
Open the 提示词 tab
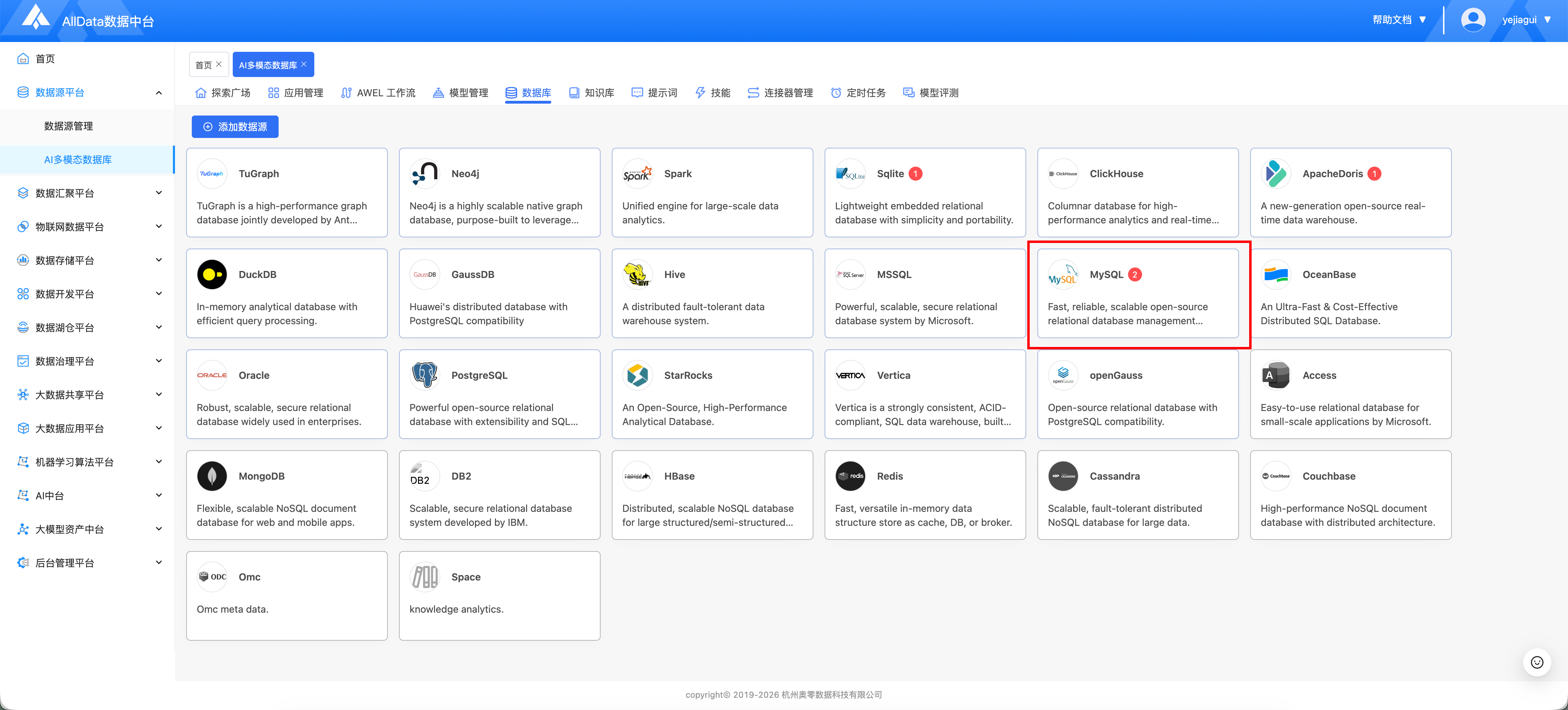coord(654,93)
